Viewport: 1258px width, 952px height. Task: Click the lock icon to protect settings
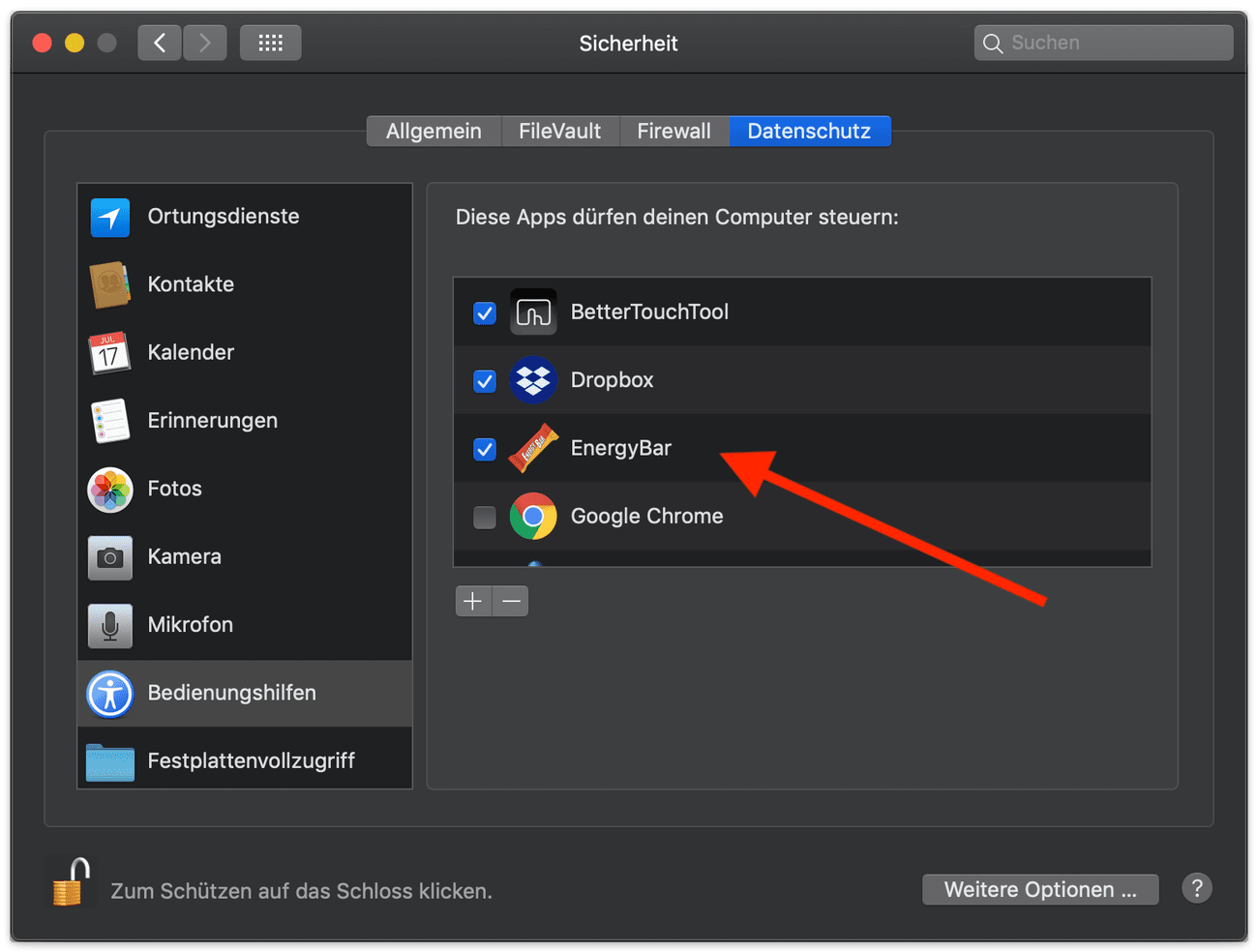(x=71, y=882)
